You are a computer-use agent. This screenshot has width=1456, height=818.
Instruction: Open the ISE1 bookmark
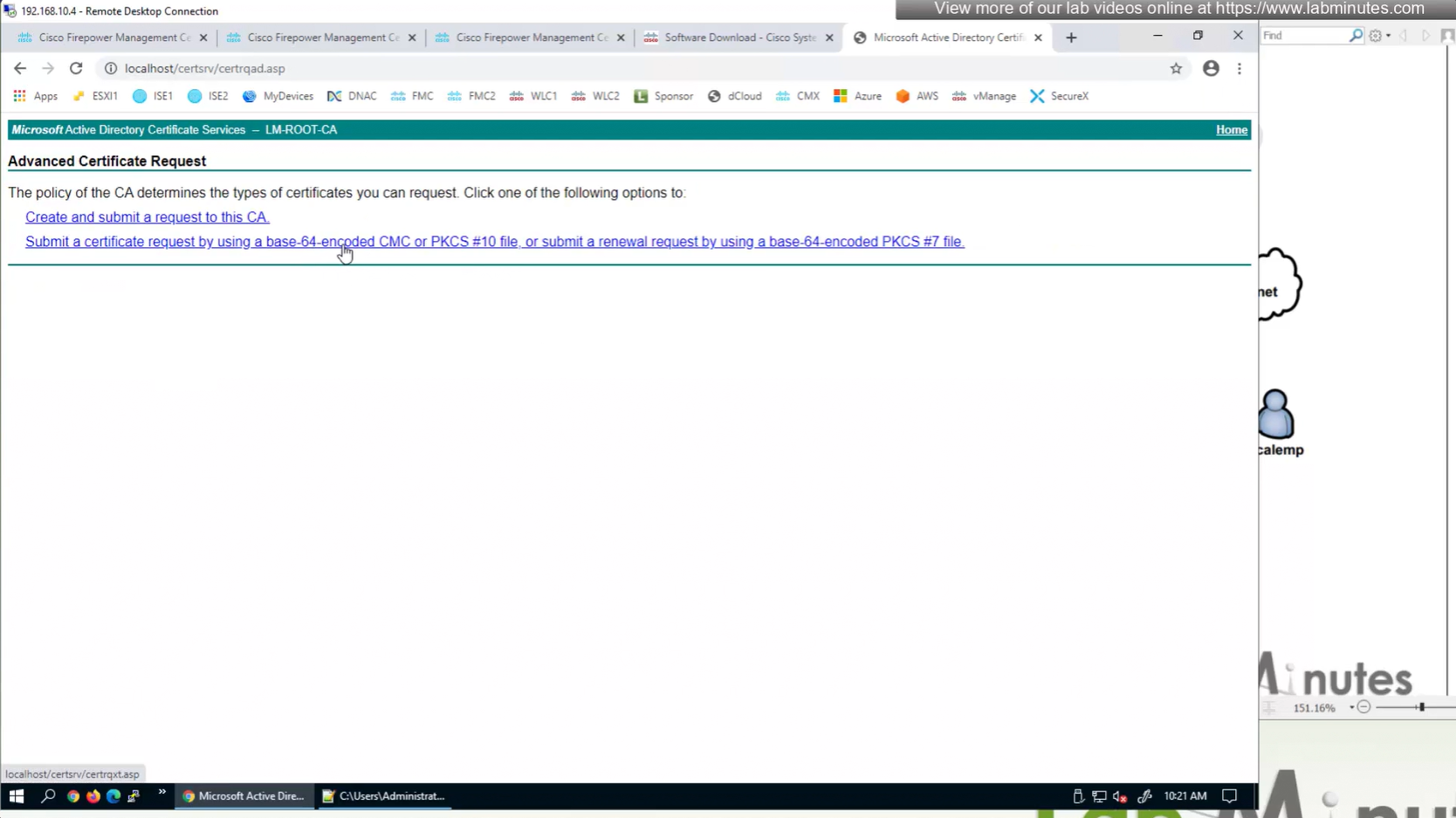click(x=153, y=96)
